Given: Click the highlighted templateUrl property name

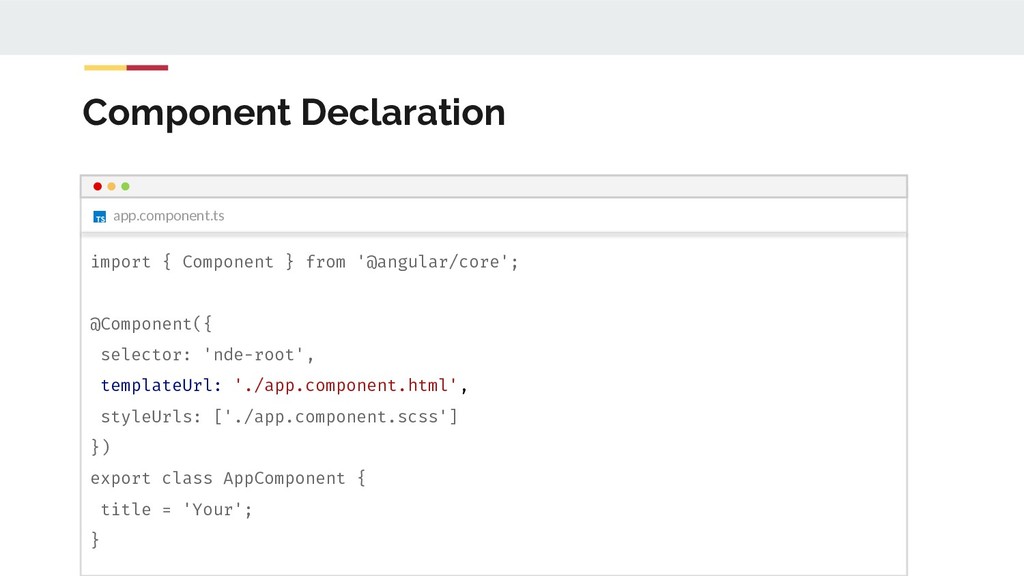Looking at the screenshot, I should (x=156, y=386).
